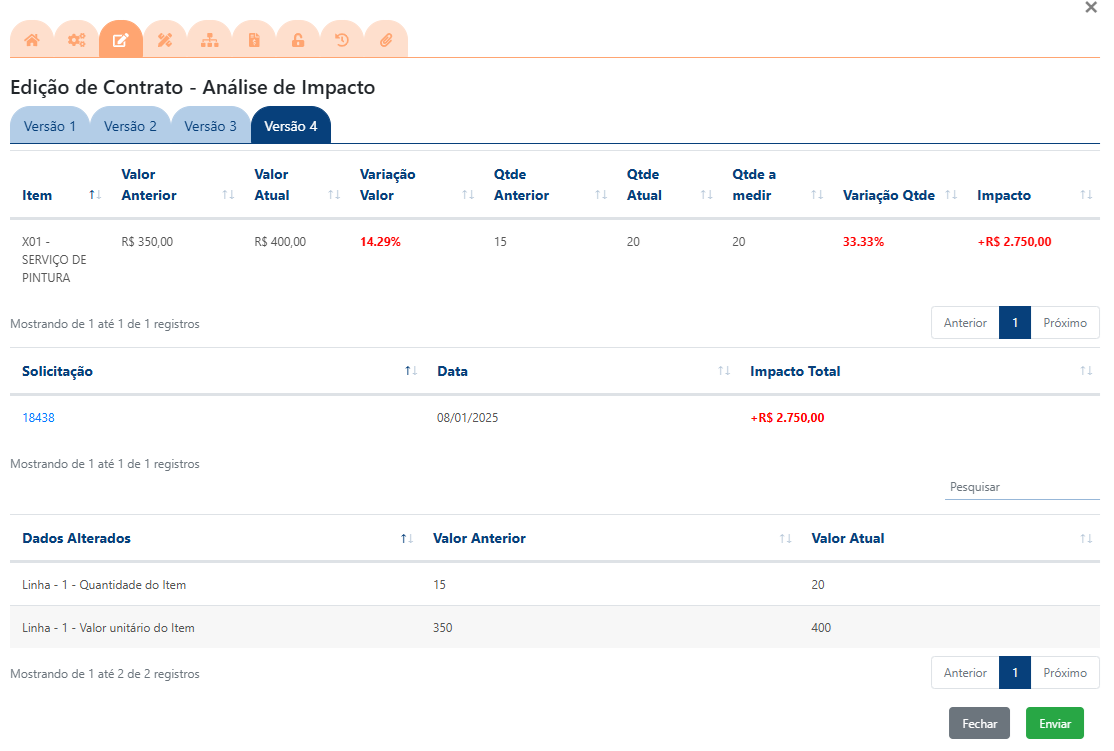Switch to the Versão 1 tab

50,126
